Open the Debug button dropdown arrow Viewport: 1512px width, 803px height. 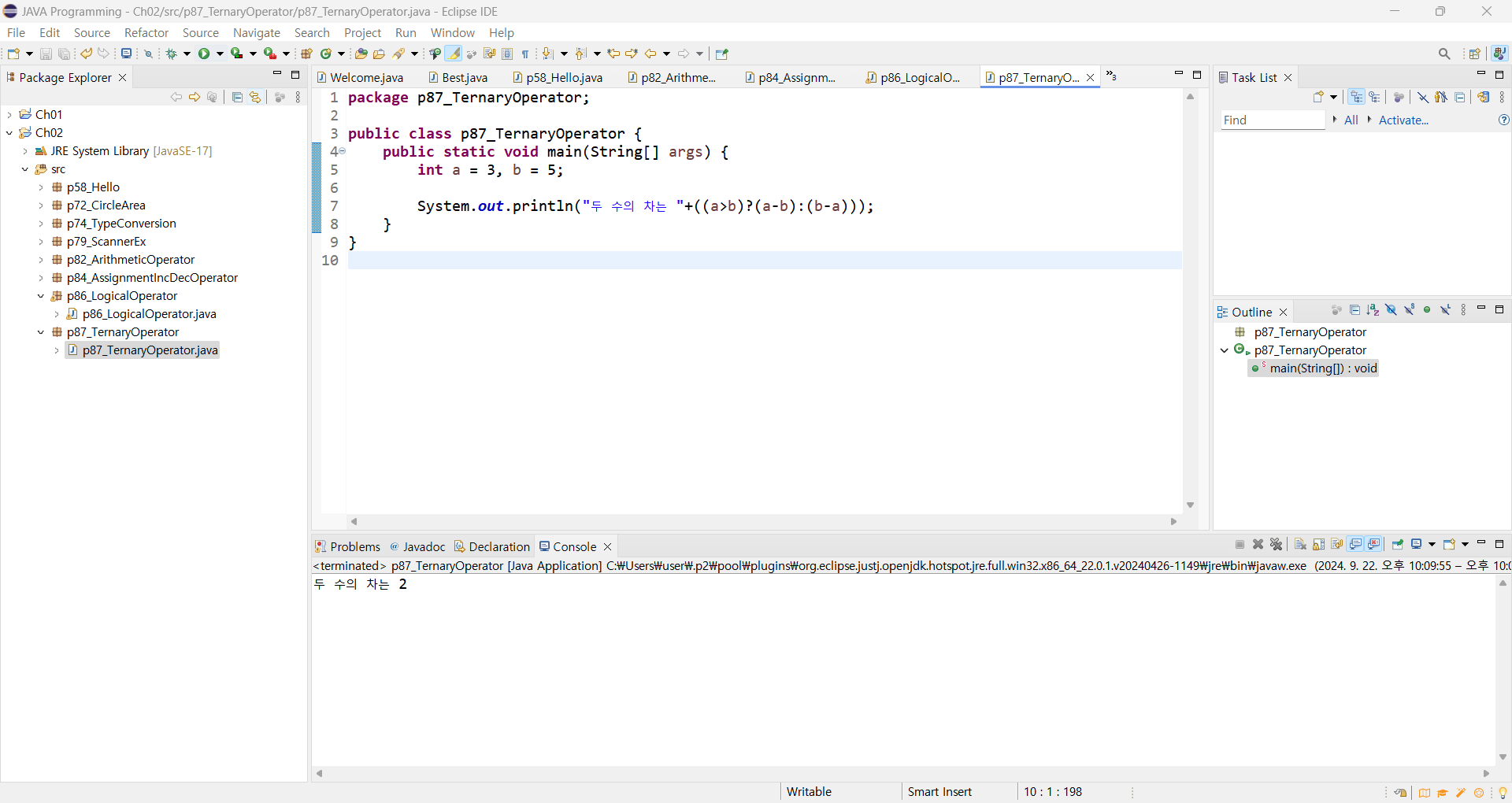point(187,54)
